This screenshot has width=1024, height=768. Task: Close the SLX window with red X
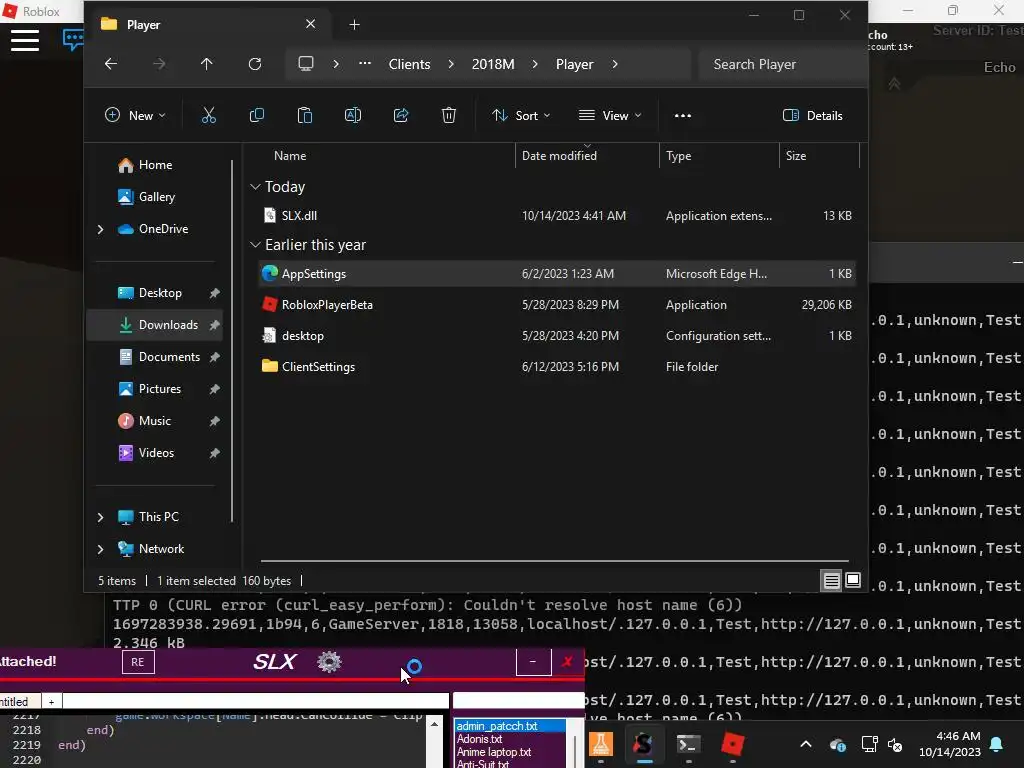click(567, 662)
